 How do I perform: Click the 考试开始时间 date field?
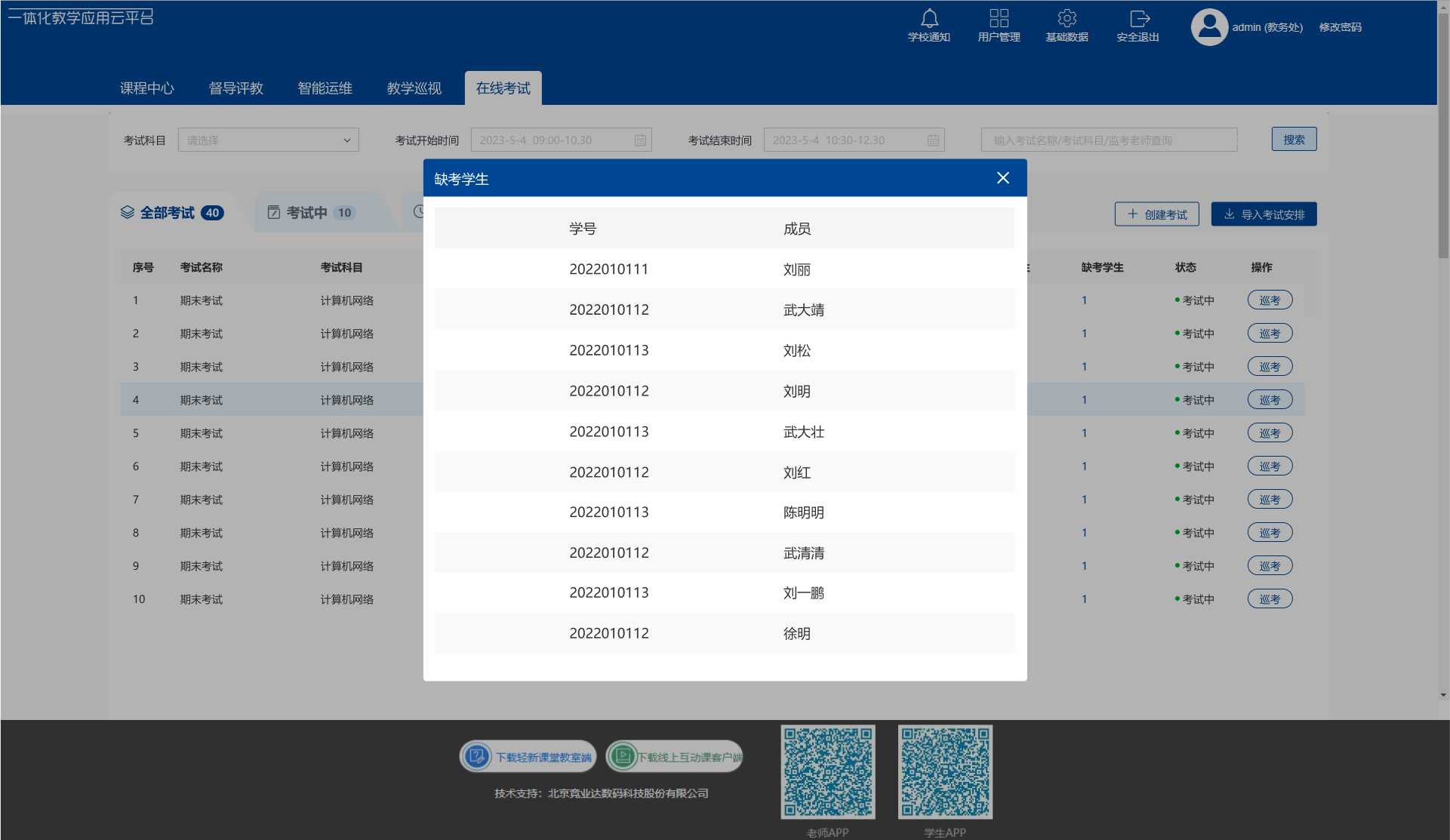click(x=561, y=140)
